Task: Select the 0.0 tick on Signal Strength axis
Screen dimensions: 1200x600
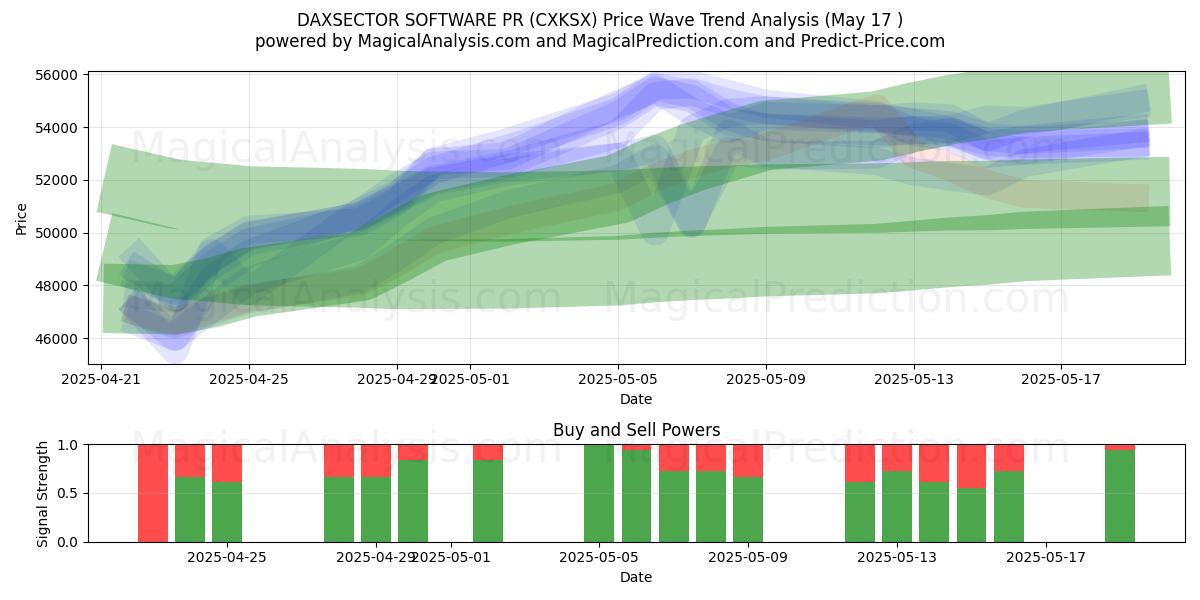Action: click(x=68, y=542)
